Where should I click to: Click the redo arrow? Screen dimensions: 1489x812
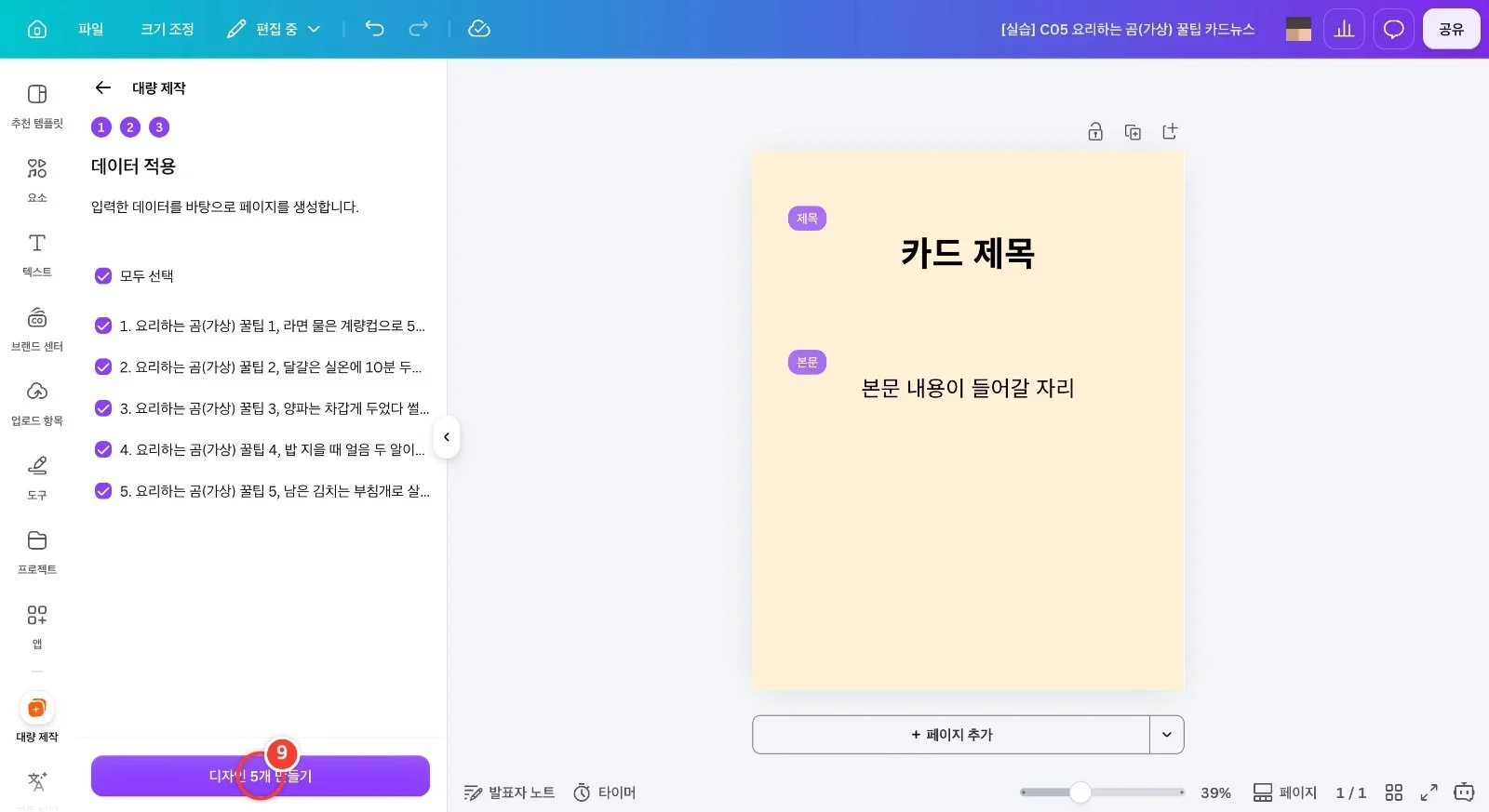419,29
